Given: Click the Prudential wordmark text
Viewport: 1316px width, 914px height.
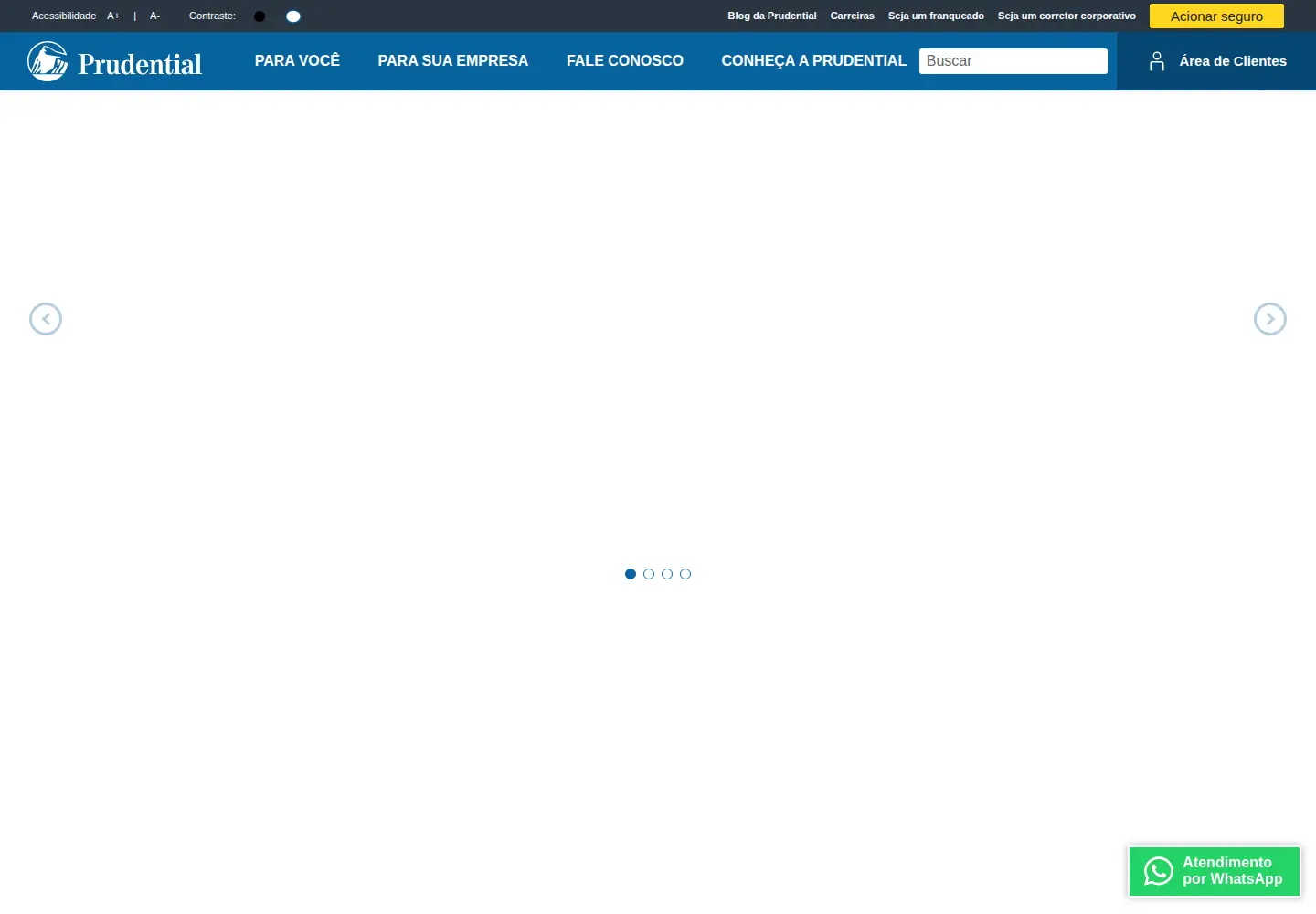Looking at the screenshot, I should click(140, 64).
